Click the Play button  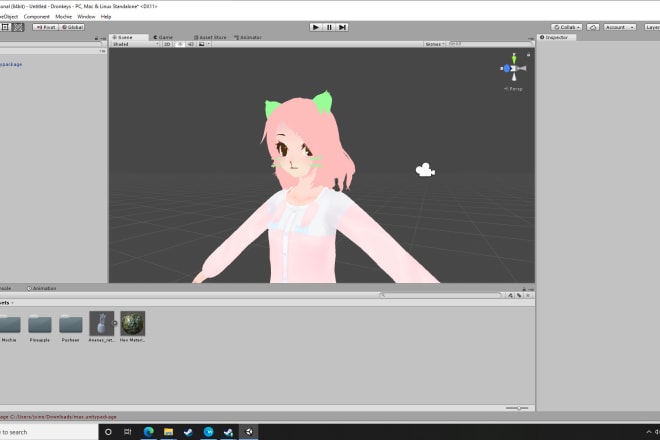pos(316,27)
